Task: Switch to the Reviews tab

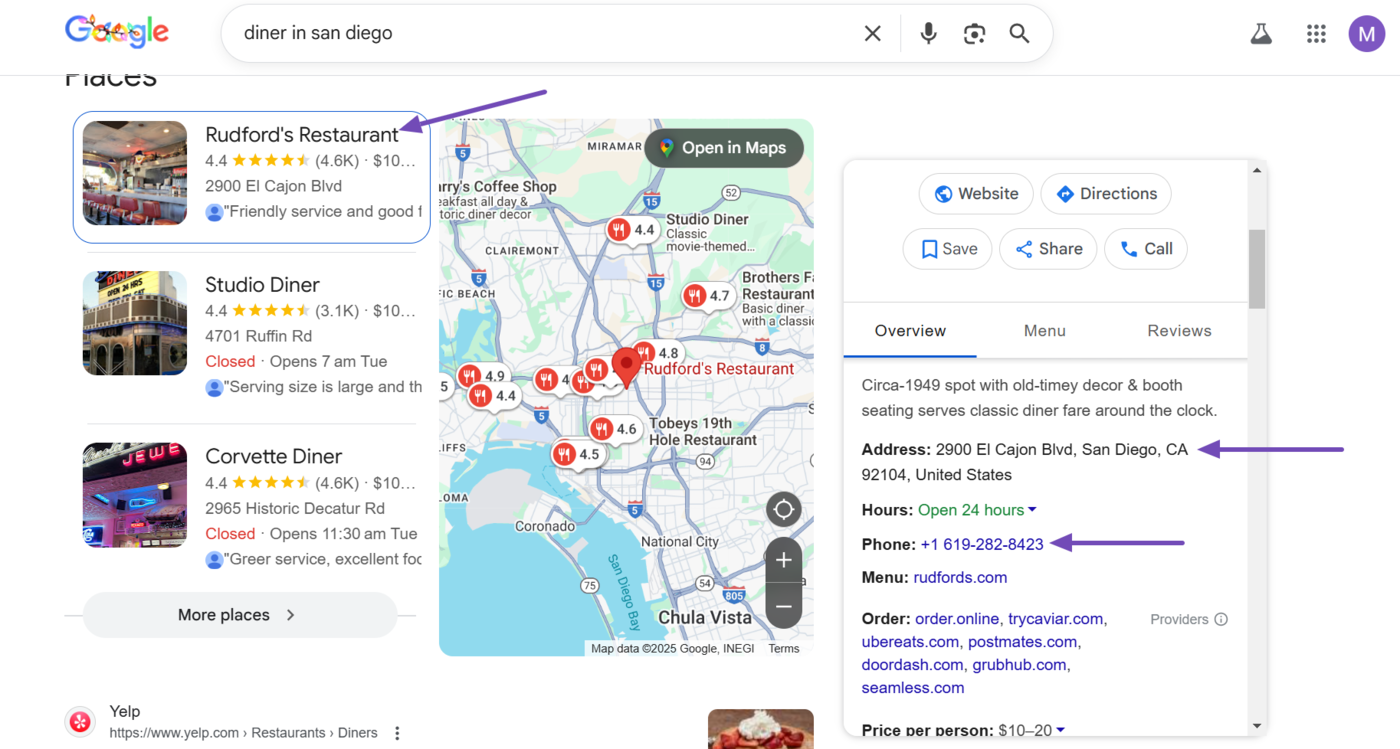Action: click(1179, 330)
